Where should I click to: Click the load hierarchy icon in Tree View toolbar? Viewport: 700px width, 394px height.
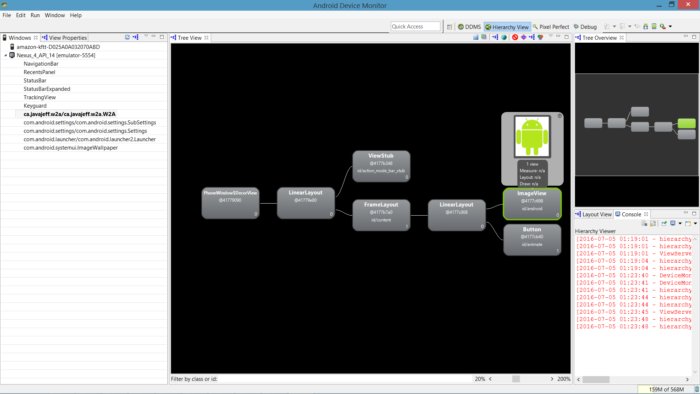[495, 37]
